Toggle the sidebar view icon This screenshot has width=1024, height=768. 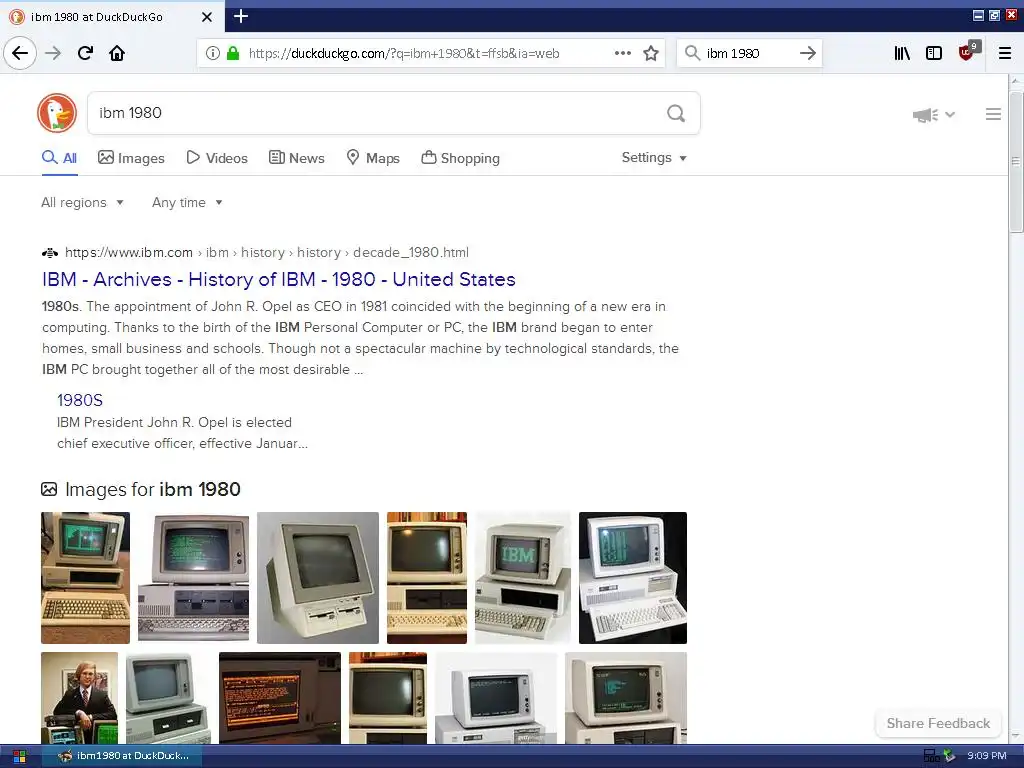(x=934, y=53)
